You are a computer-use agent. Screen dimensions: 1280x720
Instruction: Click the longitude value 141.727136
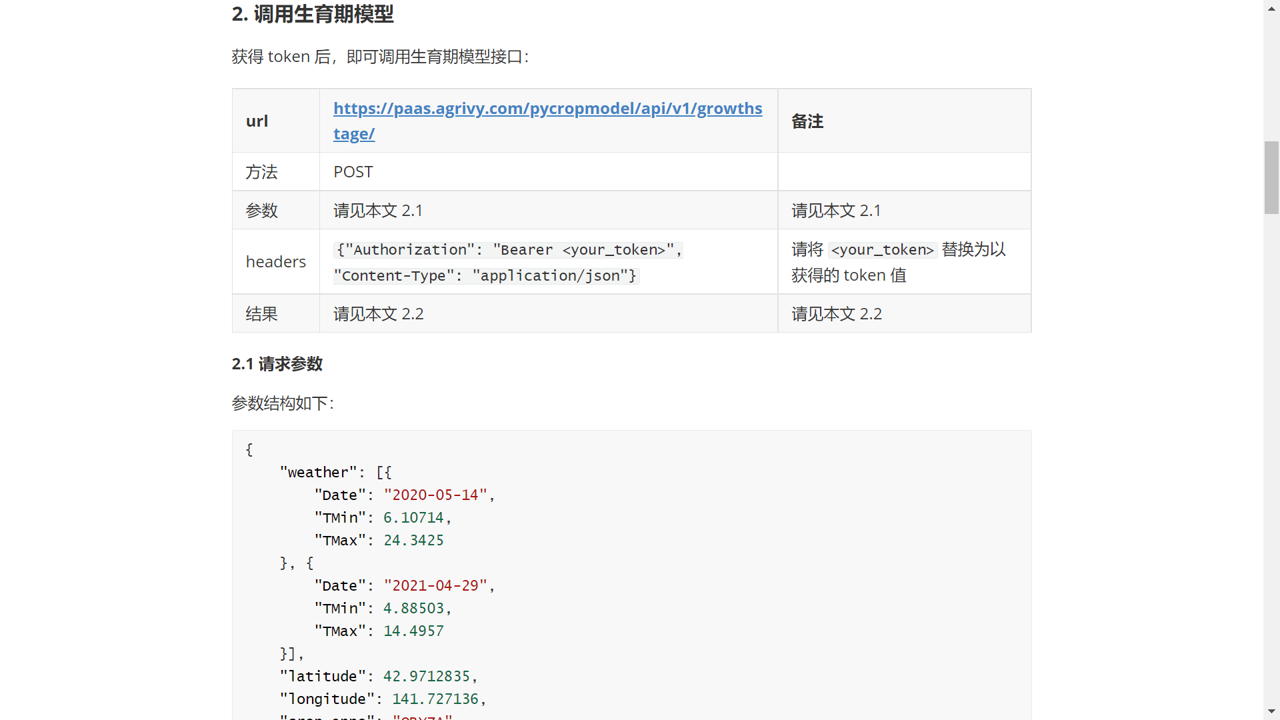(x=431, y=699)
